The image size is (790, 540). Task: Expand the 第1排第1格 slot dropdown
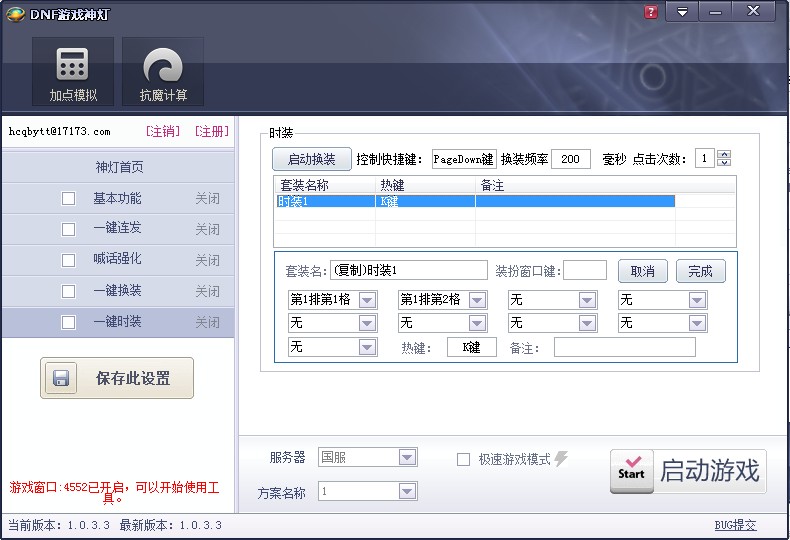pos(367,300)
